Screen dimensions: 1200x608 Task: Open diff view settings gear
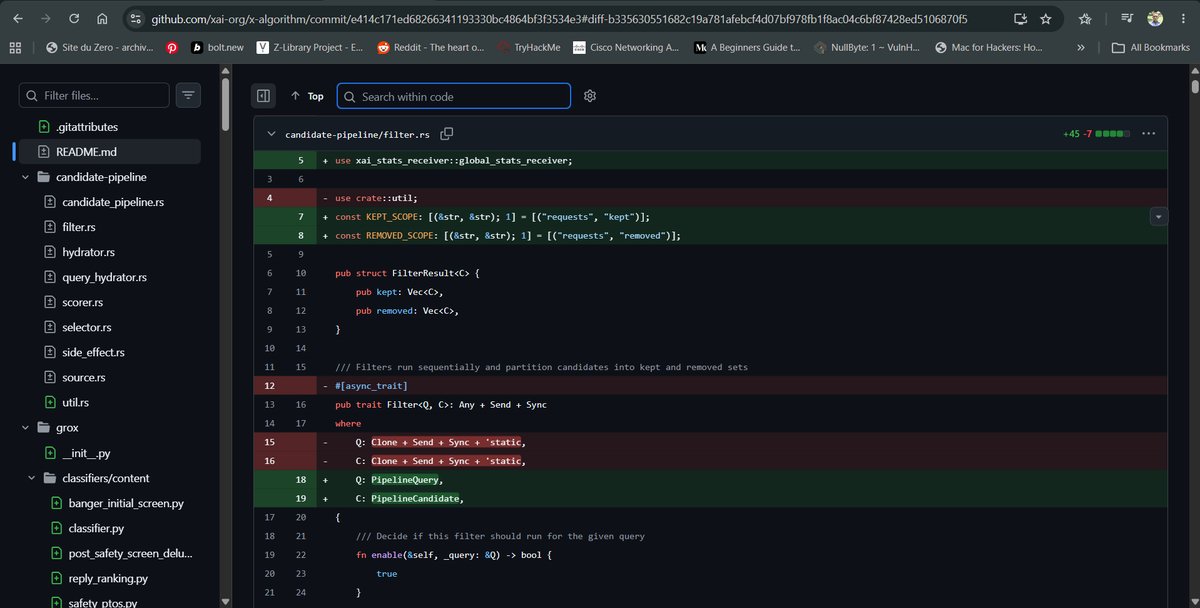[x=590, y=96]
